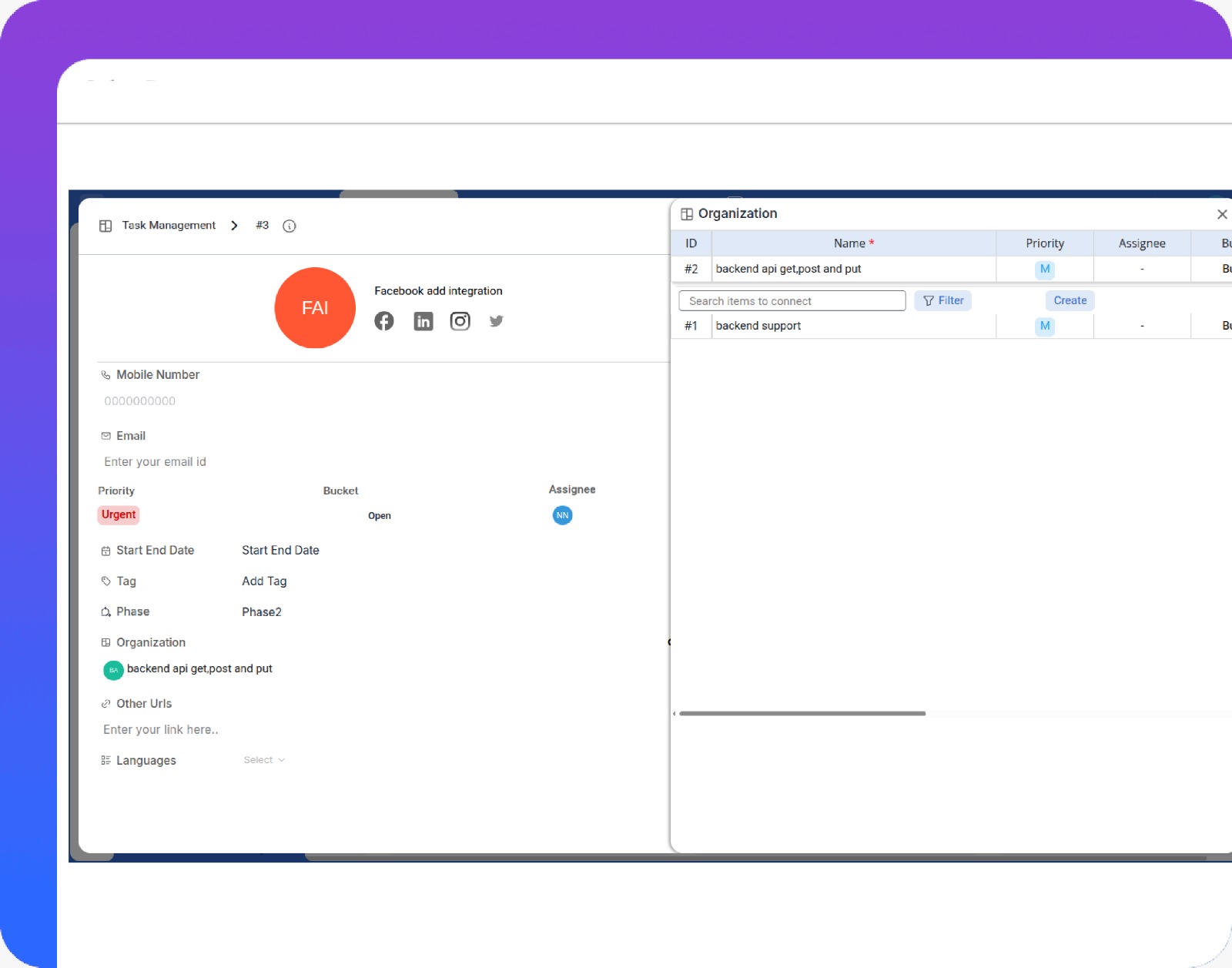Click the Organization panel header icon
The height and width of the screenshot is (968, 1232).
pos(688,213)
